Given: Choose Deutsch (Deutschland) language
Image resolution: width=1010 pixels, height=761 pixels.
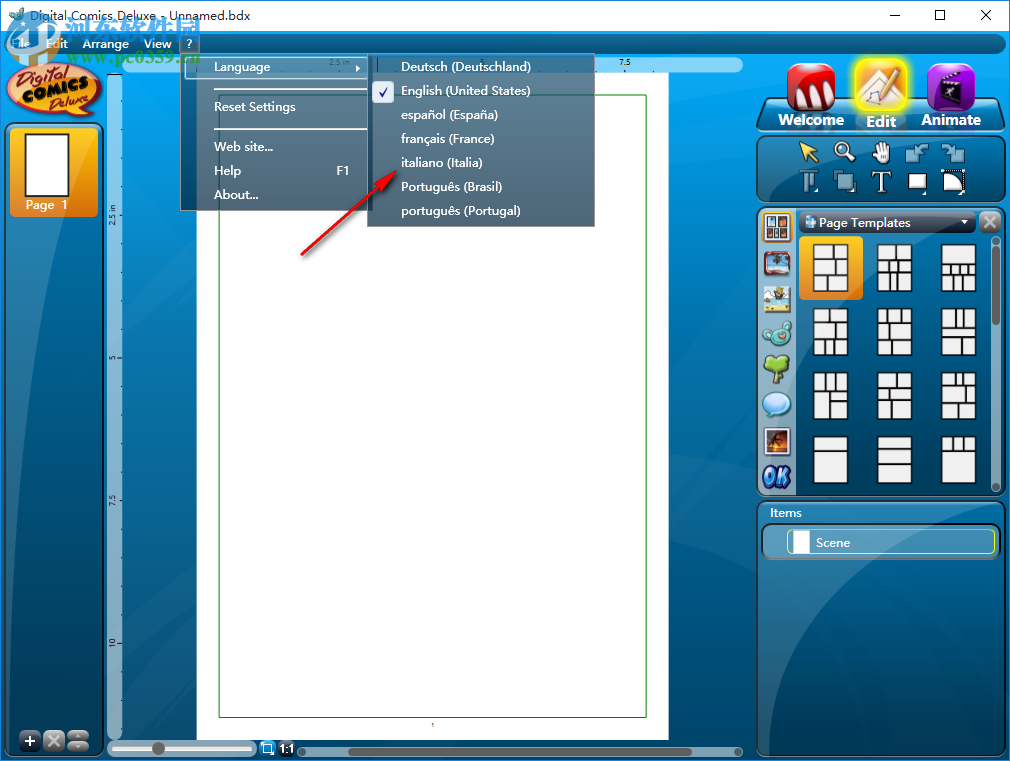Looking at the screenshot, I should click(x=481, y=66).
